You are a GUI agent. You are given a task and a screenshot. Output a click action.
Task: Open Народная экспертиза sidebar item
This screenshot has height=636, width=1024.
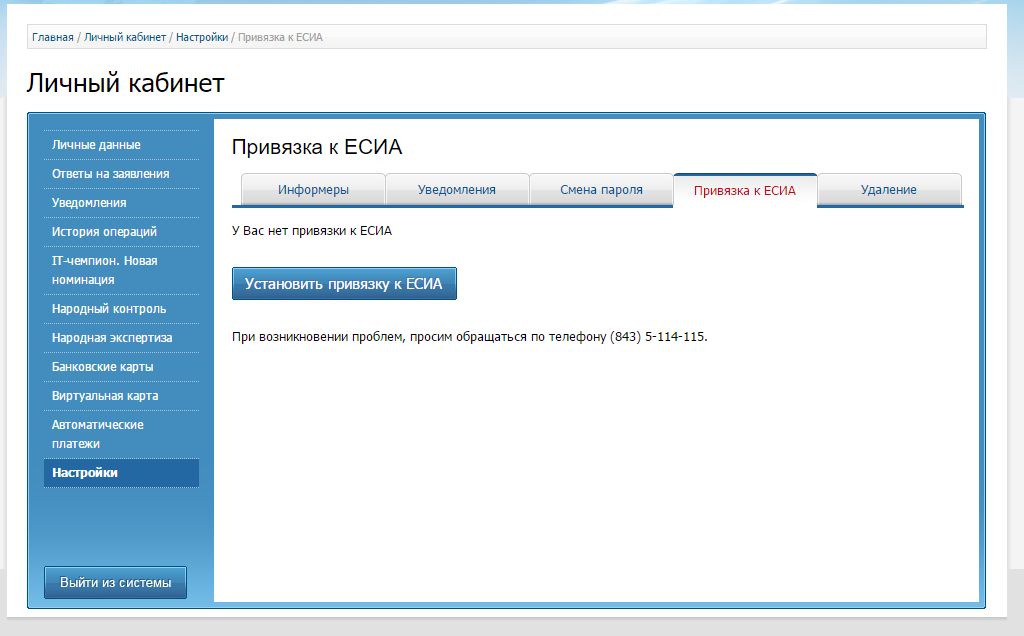tap(112, 338)
